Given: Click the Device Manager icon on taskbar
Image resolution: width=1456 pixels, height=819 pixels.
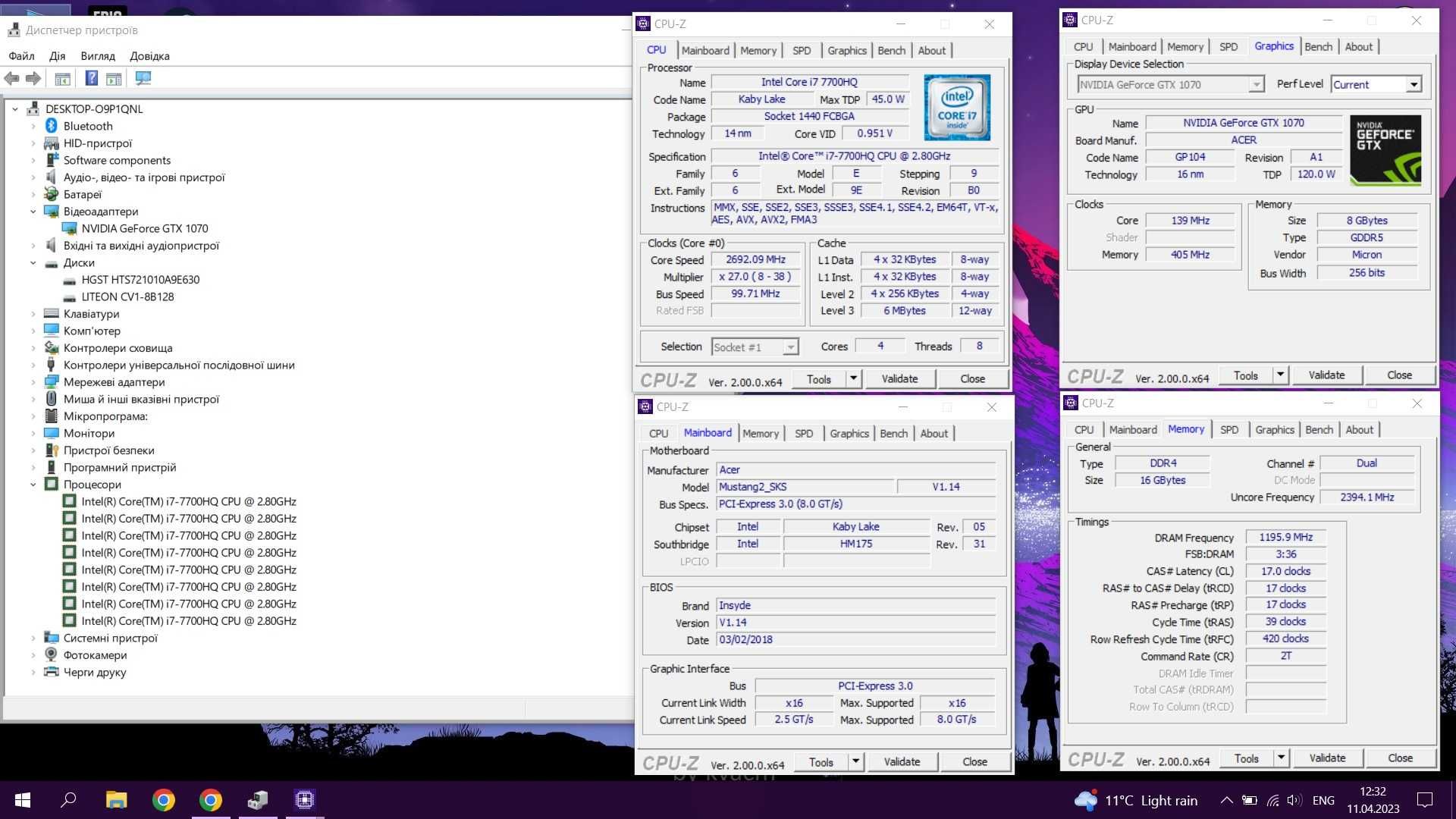Looking at the screenshot, I should 258,800.
